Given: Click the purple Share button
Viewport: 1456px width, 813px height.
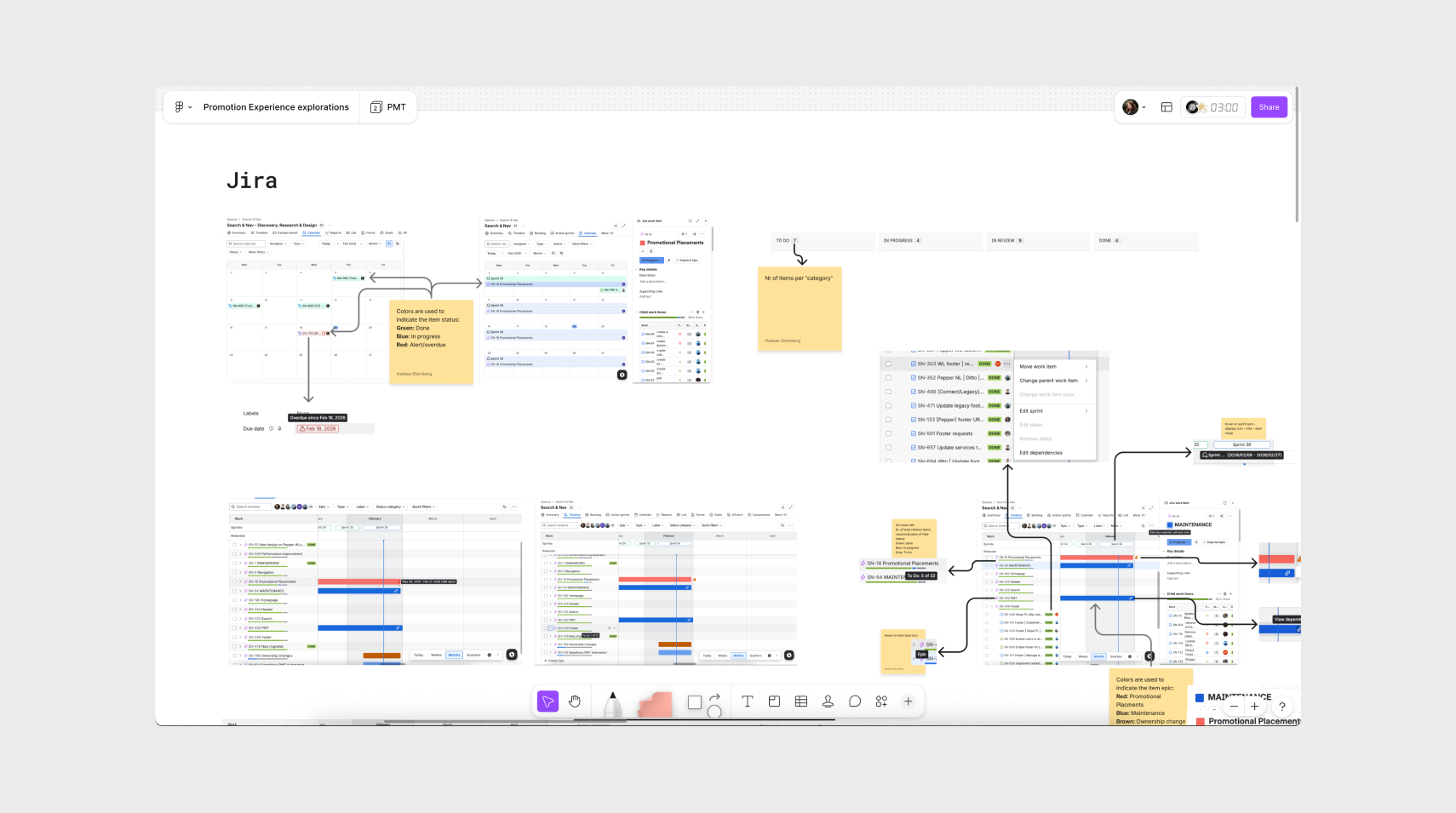Looking at the screenshot, I should point(1269,107).
